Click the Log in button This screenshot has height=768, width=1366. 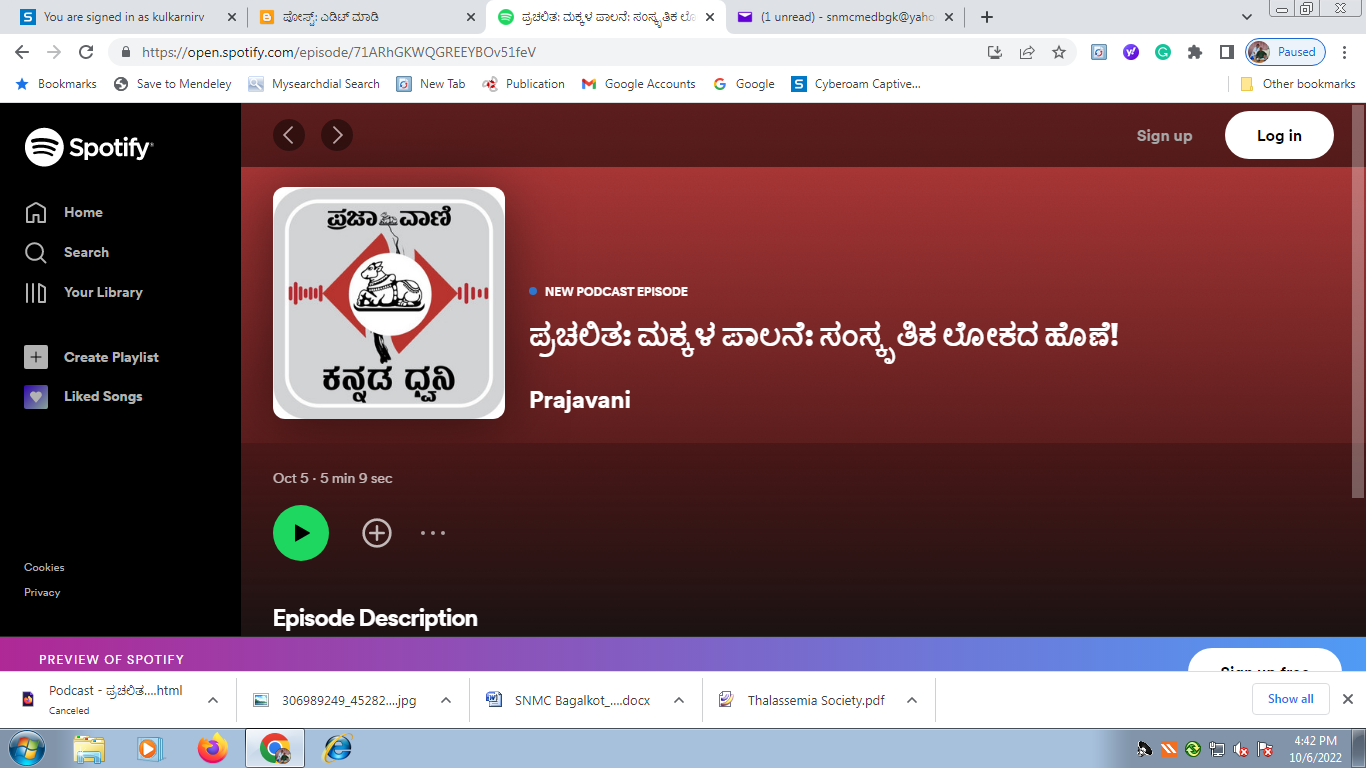pos(1279,135)
